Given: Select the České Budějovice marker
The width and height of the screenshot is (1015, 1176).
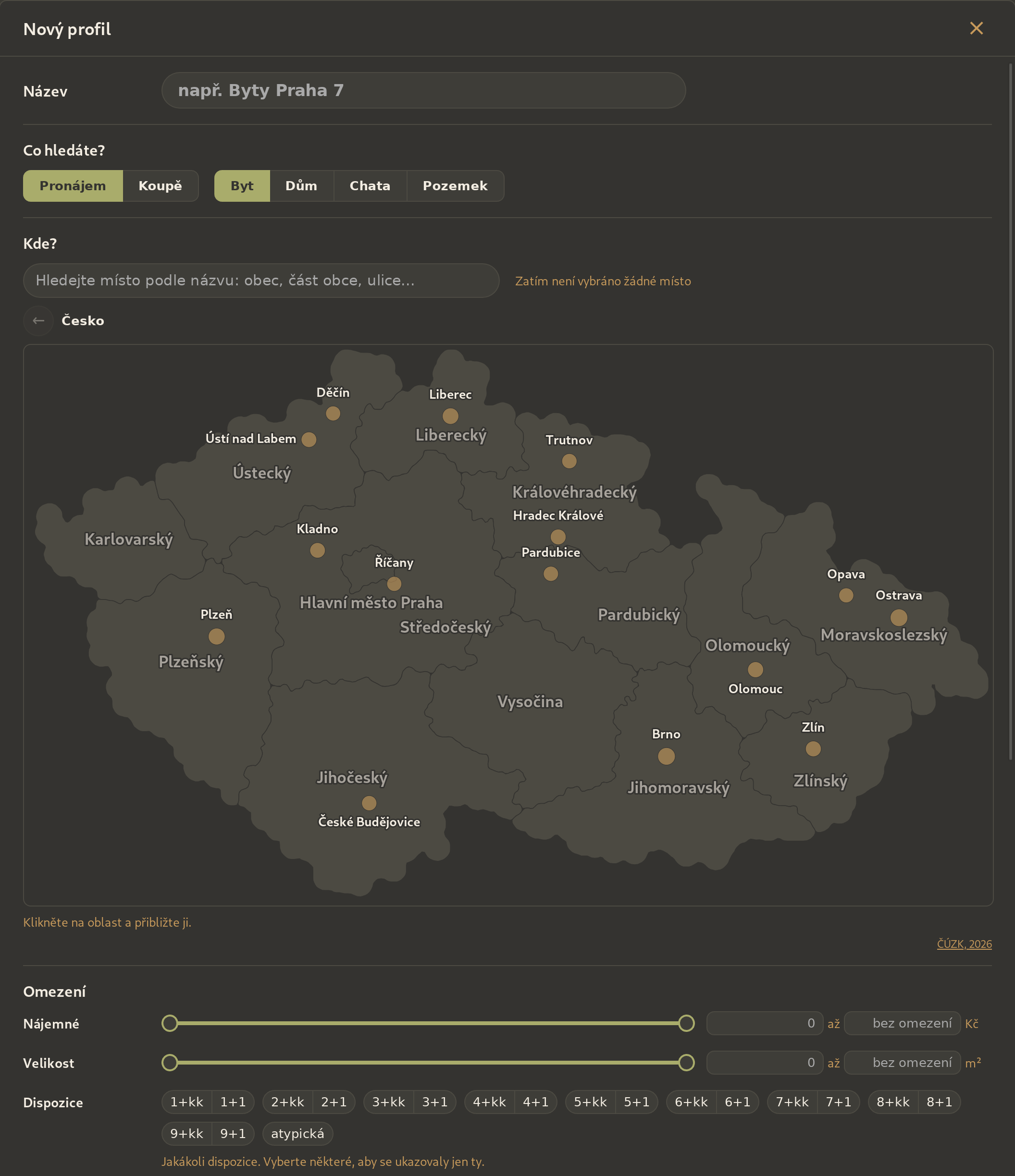Looking at the screenshot, I should (x=369, y=803).
